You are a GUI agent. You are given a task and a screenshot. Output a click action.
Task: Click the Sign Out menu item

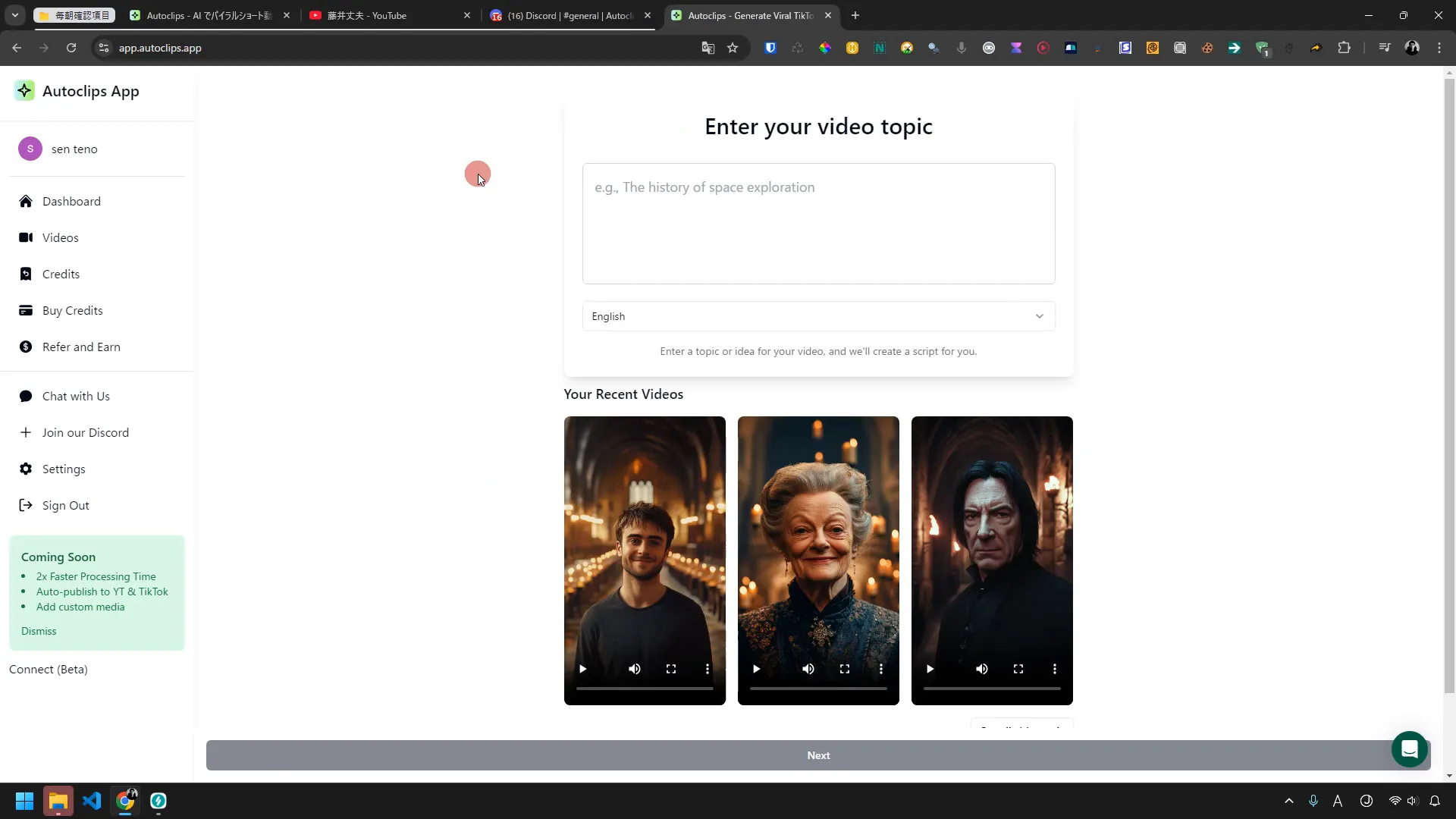(x=65, y=505)
